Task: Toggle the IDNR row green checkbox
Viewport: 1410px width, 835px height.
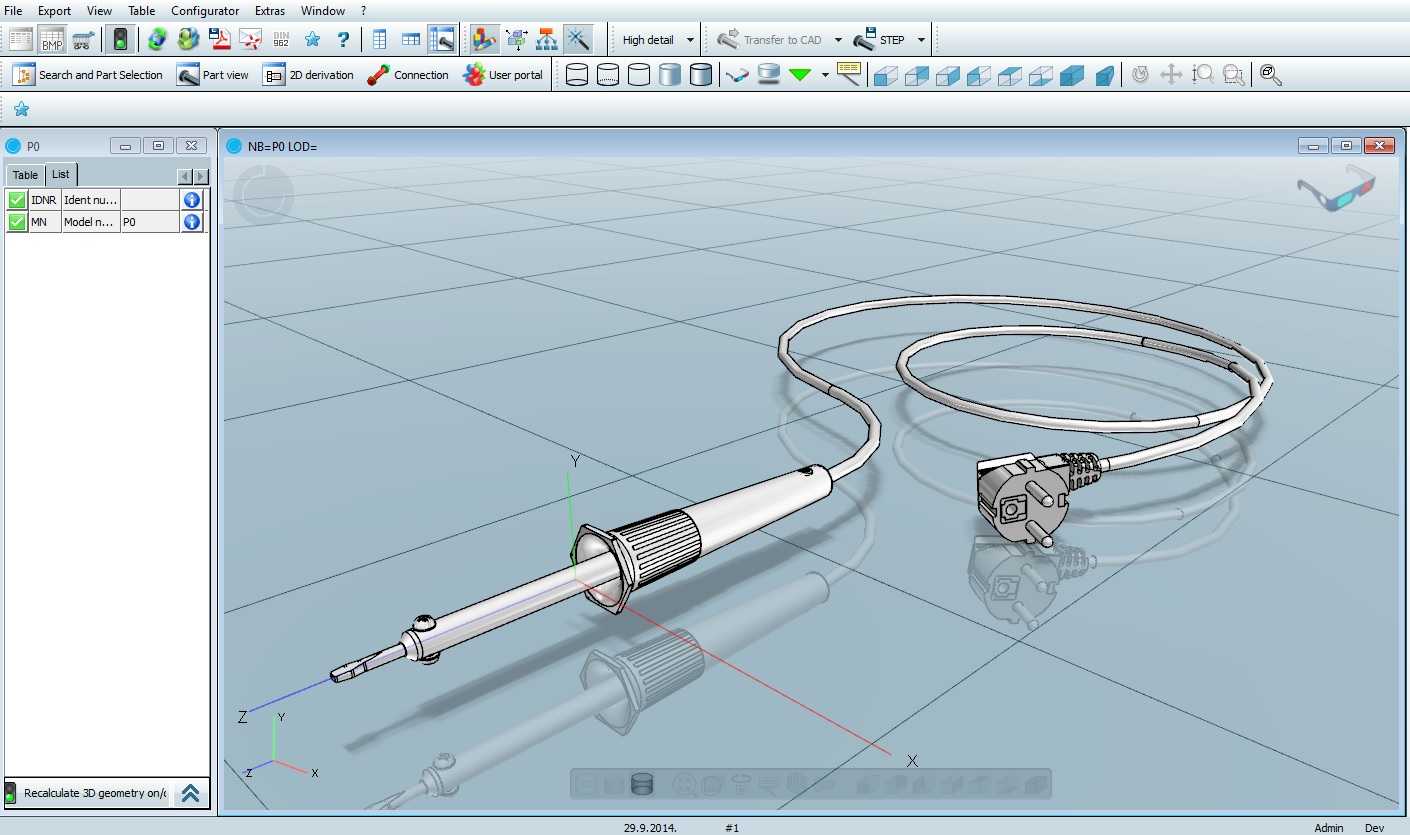Action: click(17, 200)
